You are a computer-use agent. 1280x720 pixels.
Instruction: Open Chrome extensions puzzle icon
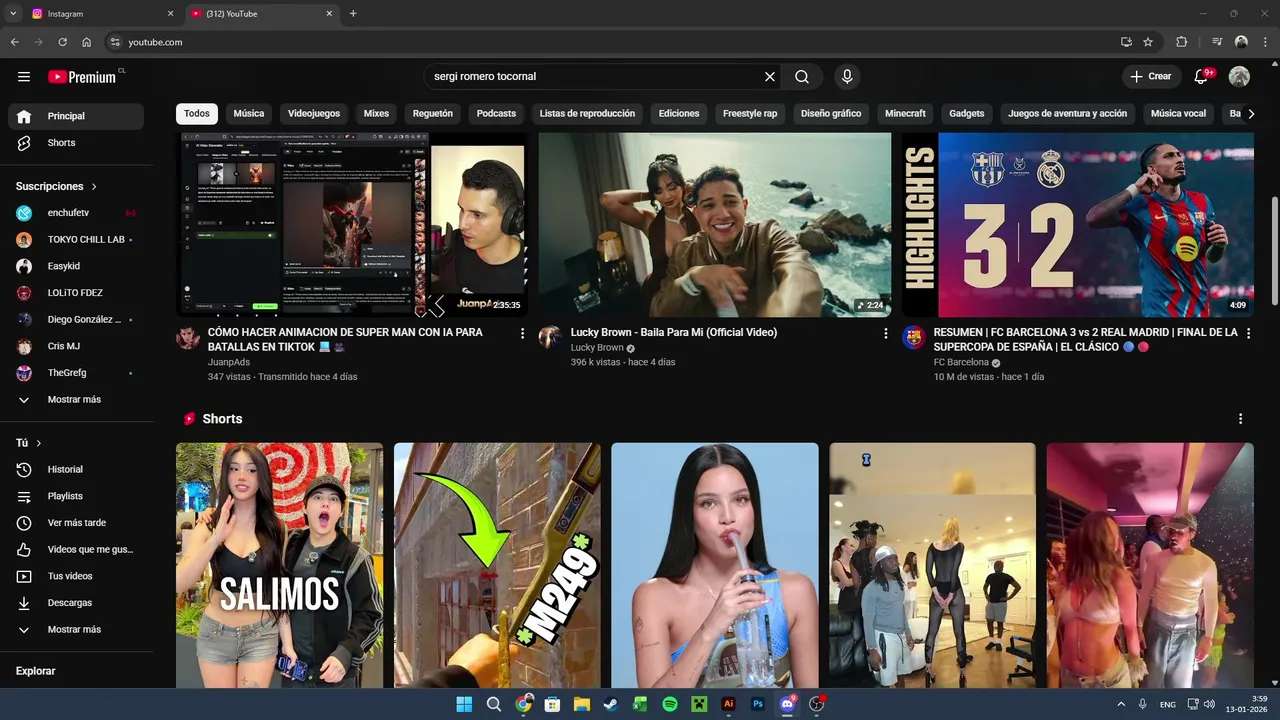pyautogui.click(x=1182, y=42)
